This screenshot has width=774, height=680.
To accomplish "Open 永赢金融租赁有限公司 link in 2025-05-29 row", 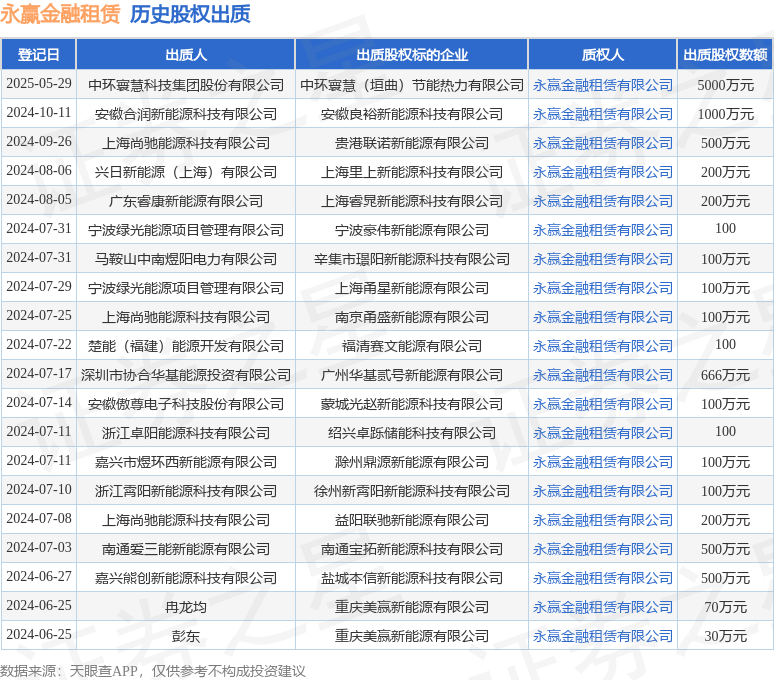I will [602, 85].
